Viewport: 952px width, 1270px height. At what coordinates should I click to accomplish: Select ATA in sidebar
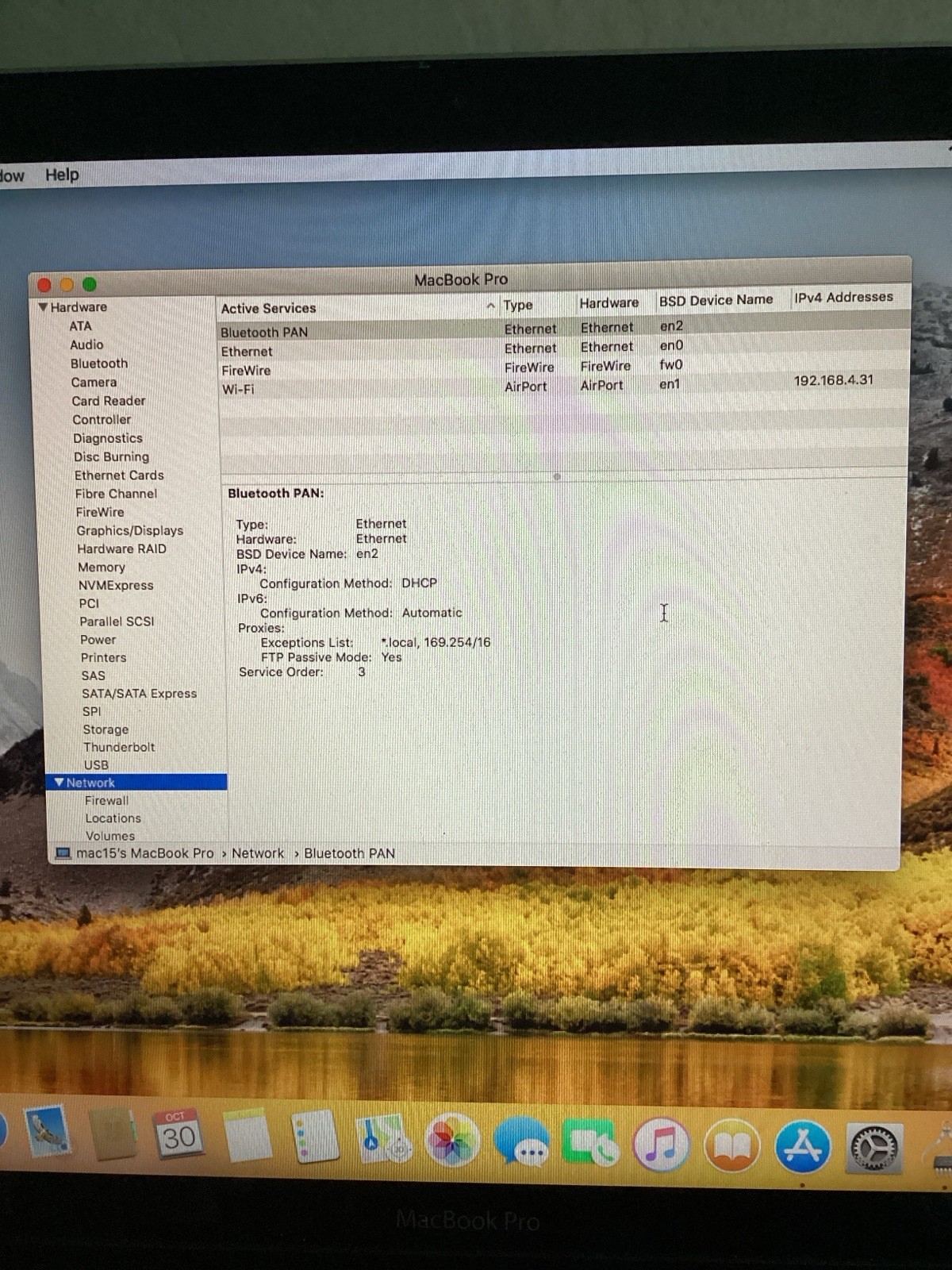pos(80,326)
